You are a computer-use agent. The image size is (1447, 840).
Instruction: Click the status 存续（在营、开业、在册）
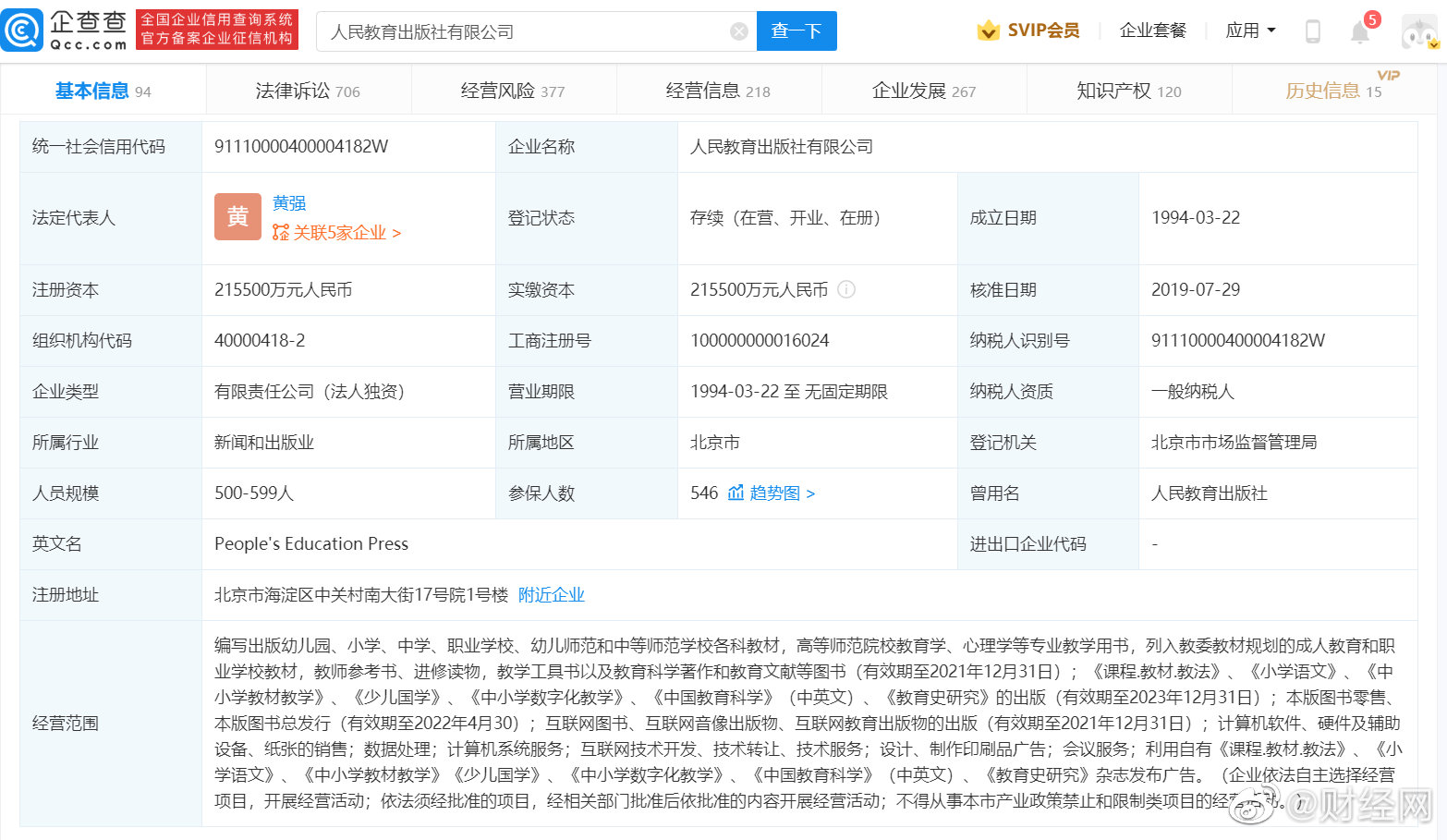[x=785, y=217]
